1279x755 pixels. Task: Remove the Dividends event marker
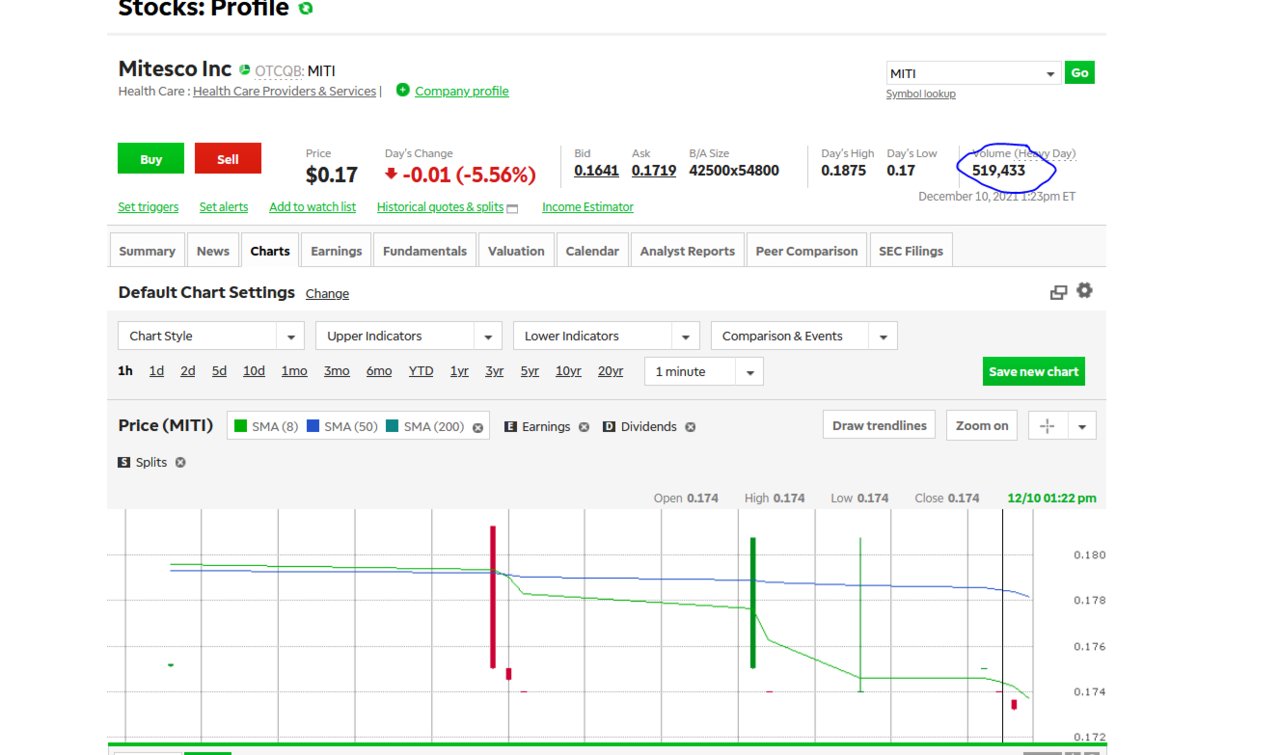tap(690, 427)
